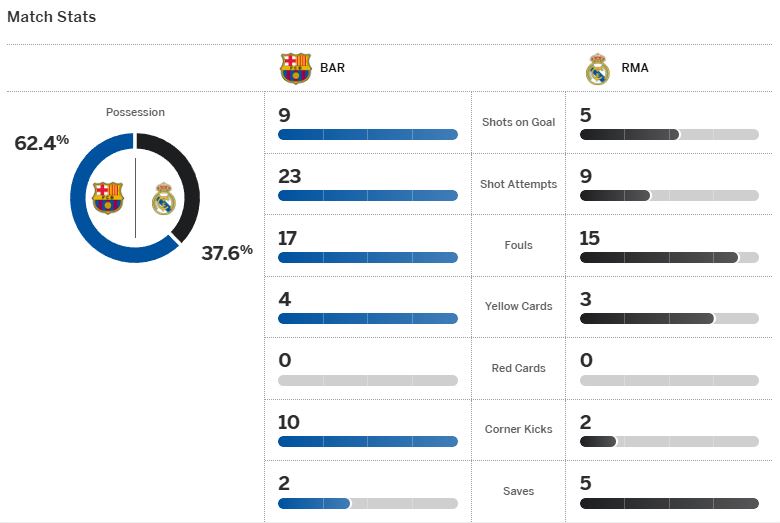This screenshot has width=780, height=523.
Task: Click the Barcelona Shots on Goal bar
Action: coord(368,134)
